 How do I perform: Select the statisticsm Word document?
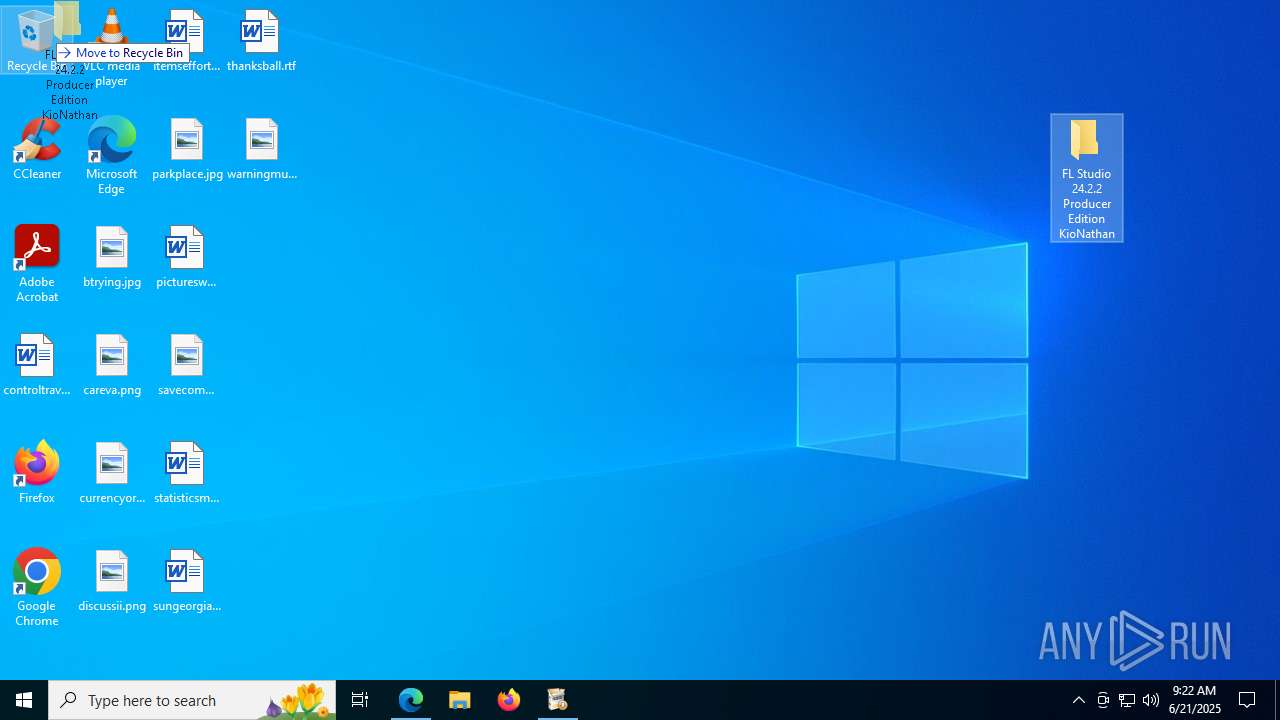point(186,473)
